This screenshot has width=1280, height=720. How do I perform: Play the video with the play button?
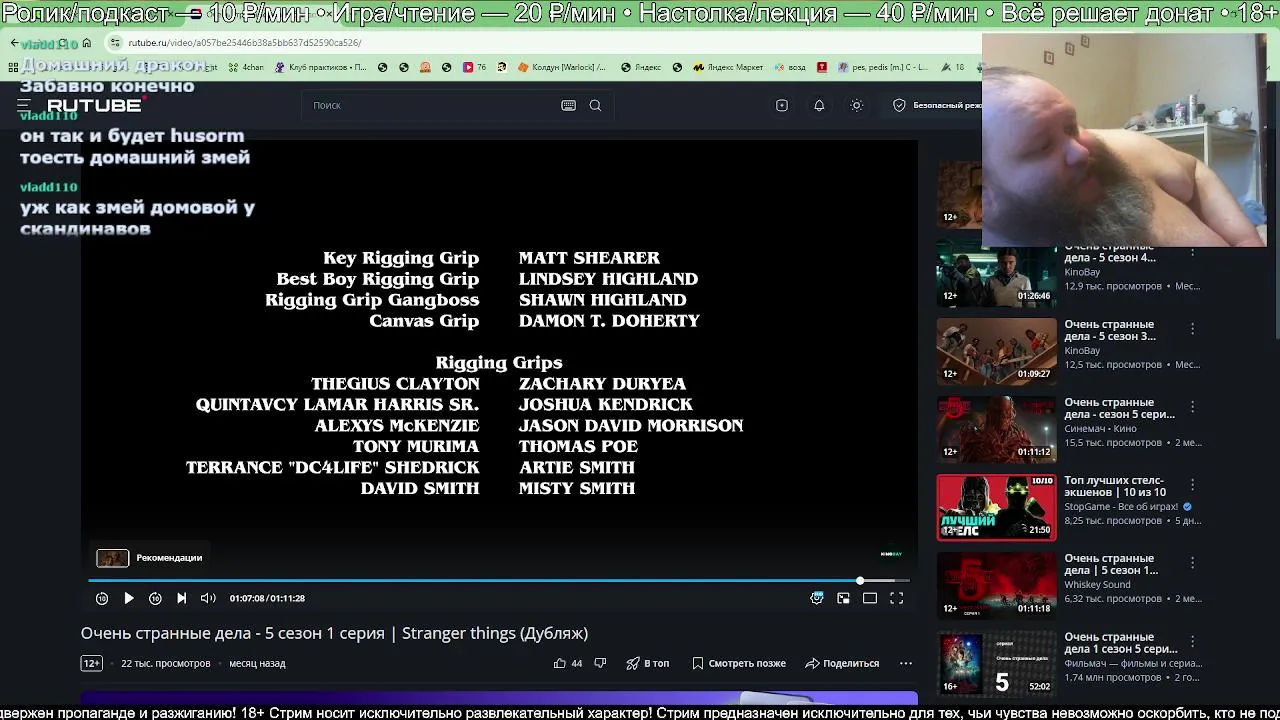[x=128, y=598]
